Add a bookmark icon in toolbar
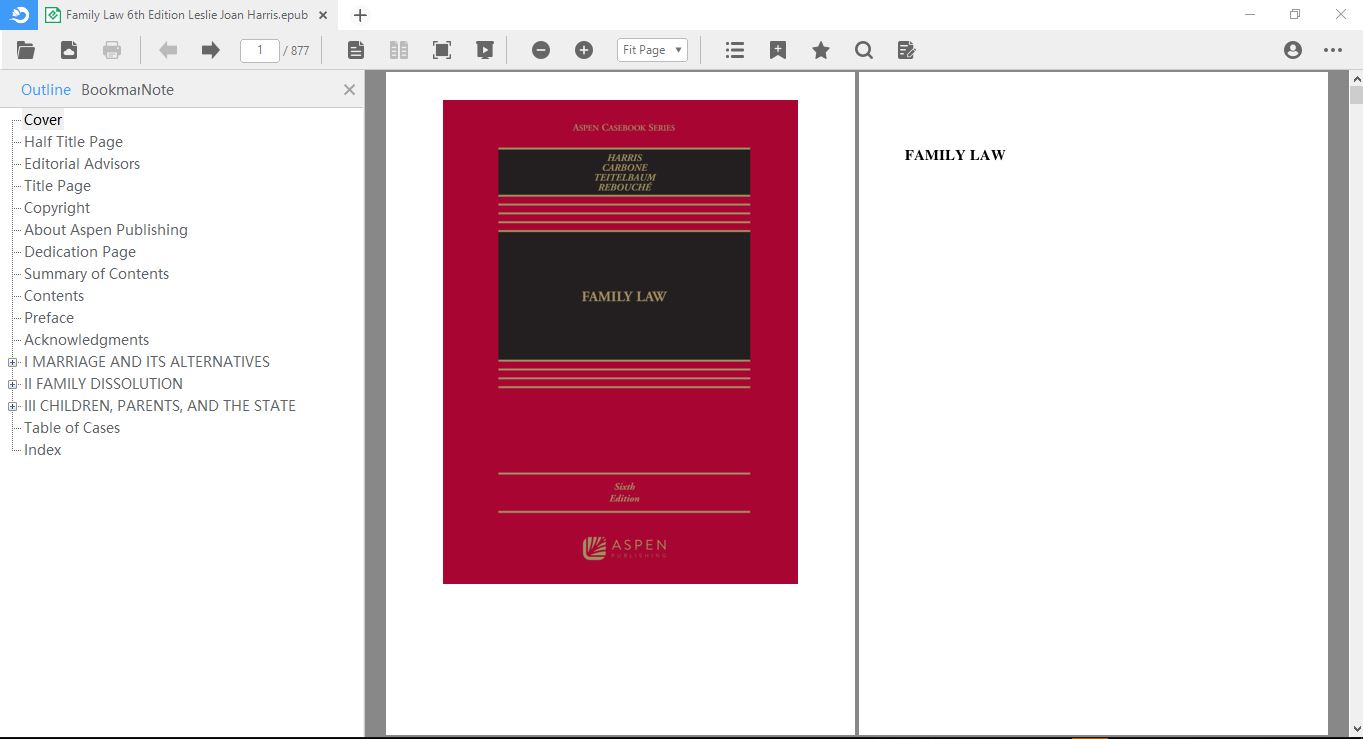 pyautogui.click(x=778, y=50)
